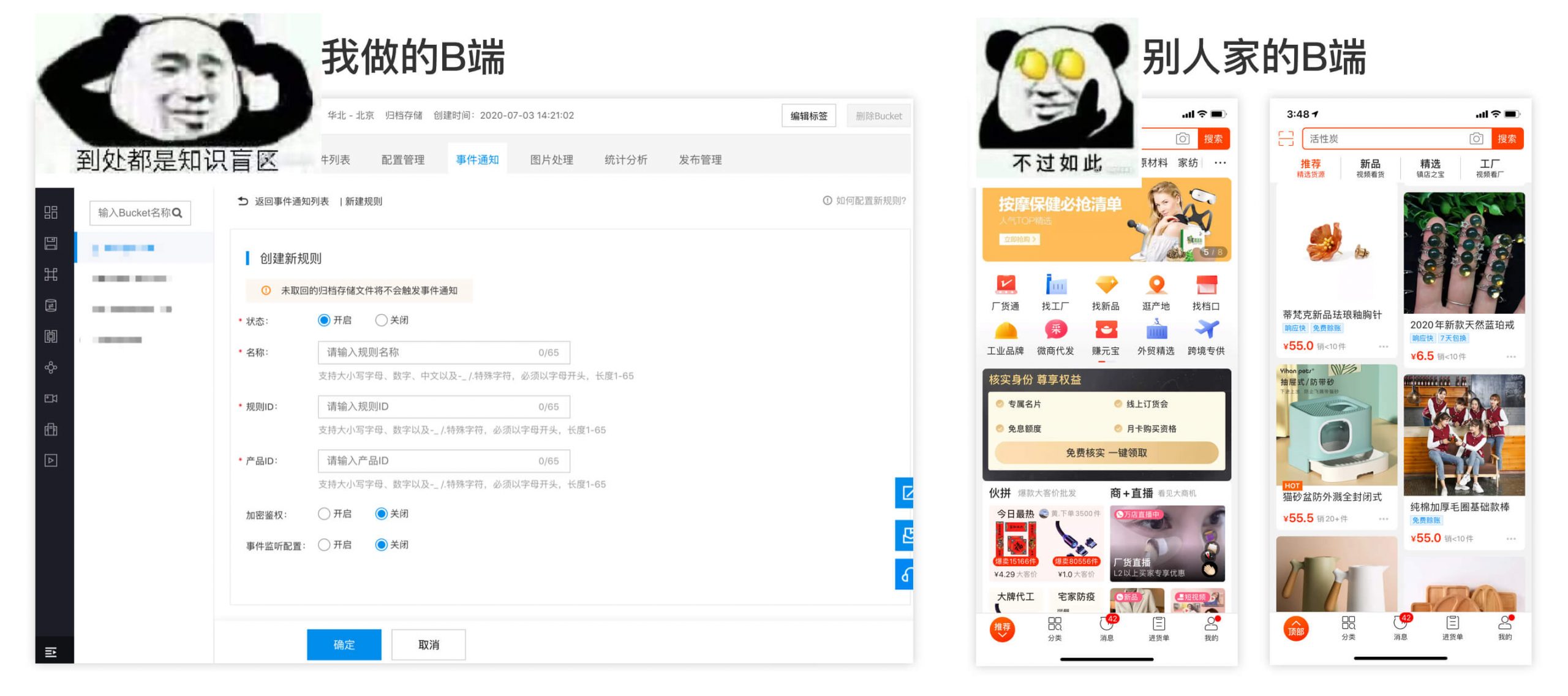Switch to 统计分析 tab
This screenshot has width=1568, height=696.
[x=625, y=160]
